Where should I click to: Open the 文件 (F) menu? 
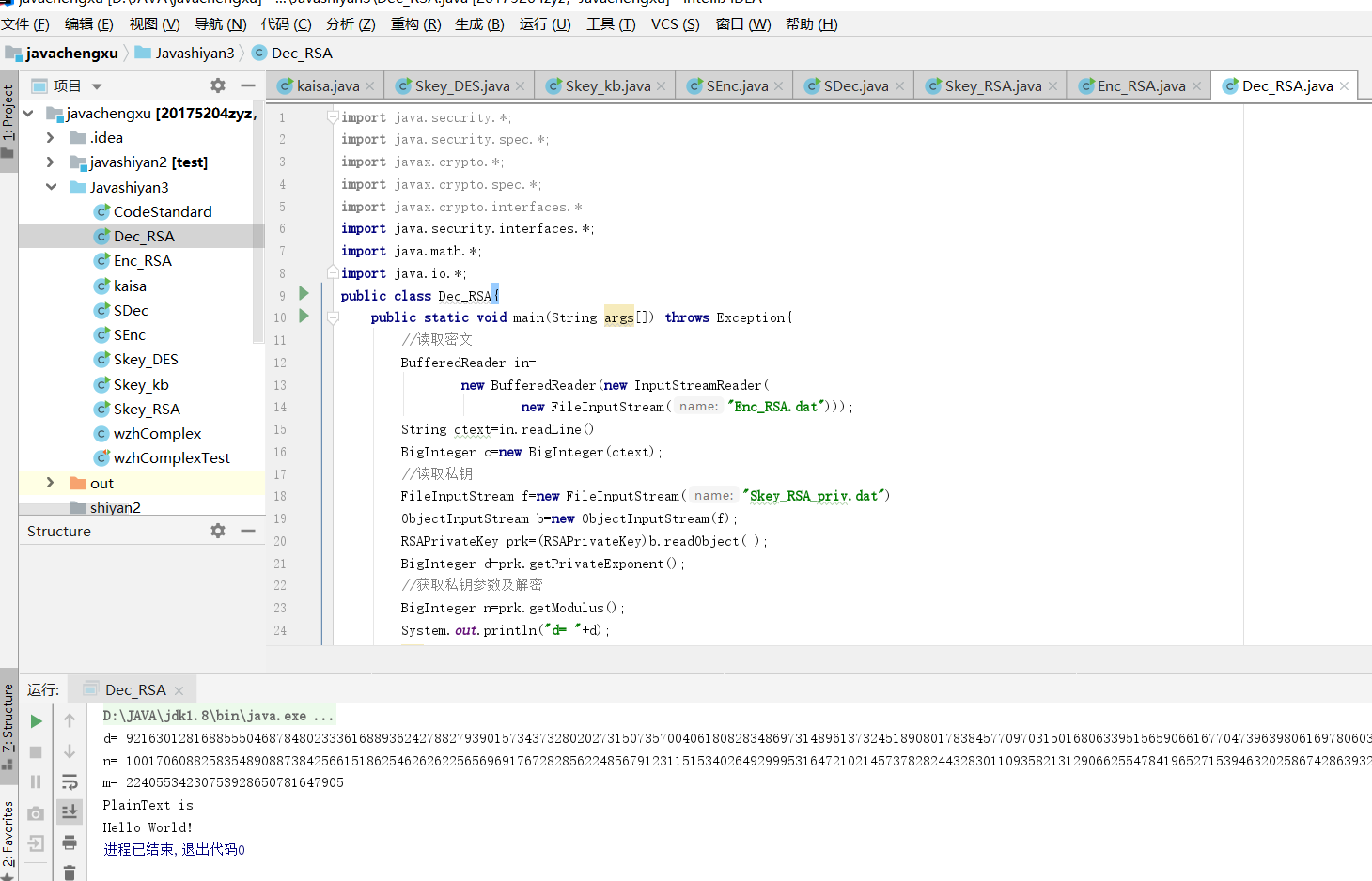tap(25, 24)
